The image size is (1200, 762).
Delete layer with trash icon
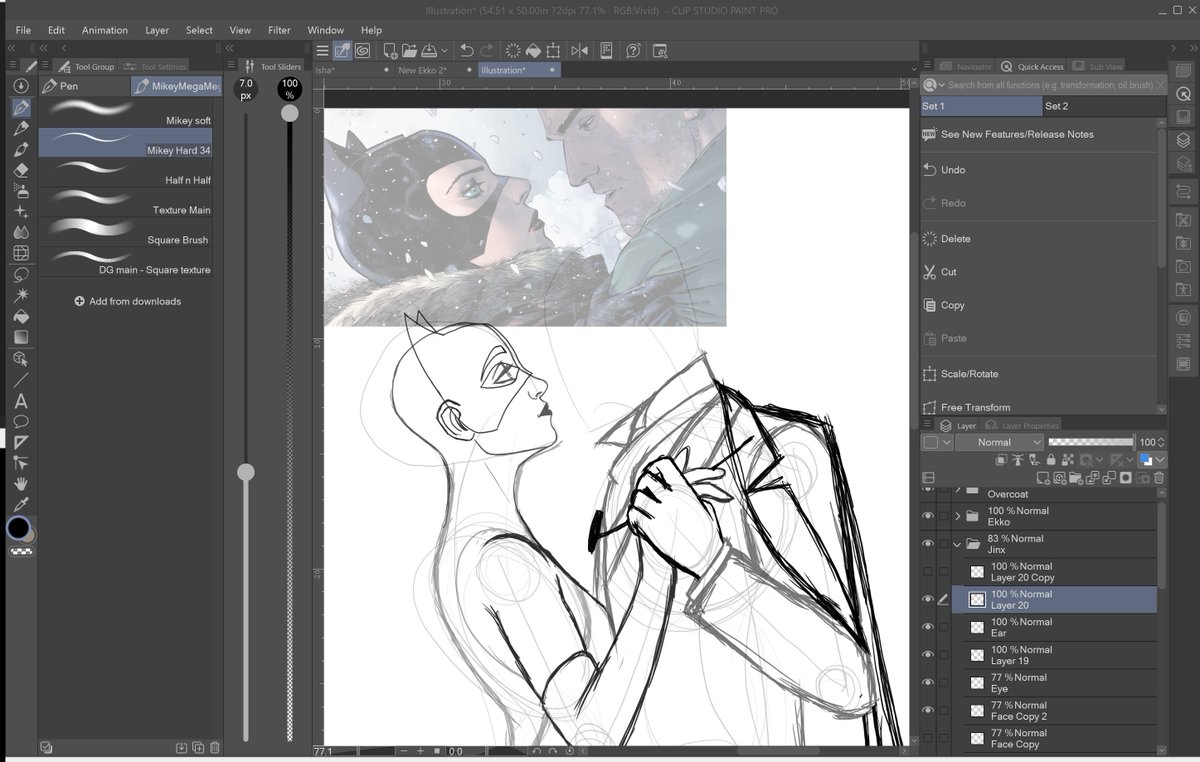[1158, 478]
